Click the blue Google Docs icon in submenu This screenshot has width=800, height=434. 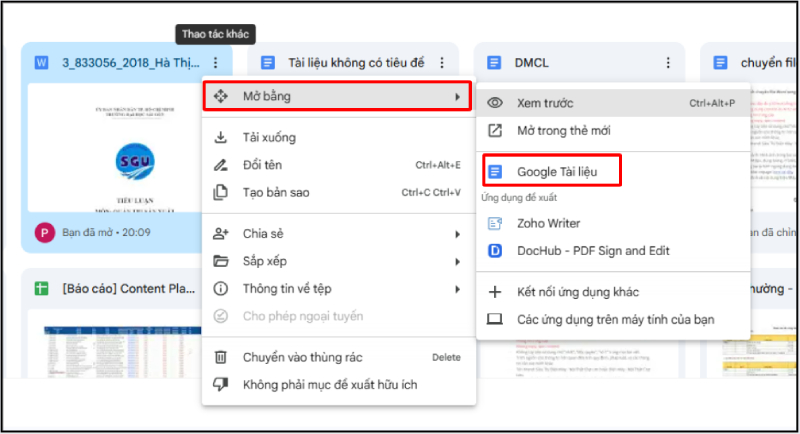(494, 172)
